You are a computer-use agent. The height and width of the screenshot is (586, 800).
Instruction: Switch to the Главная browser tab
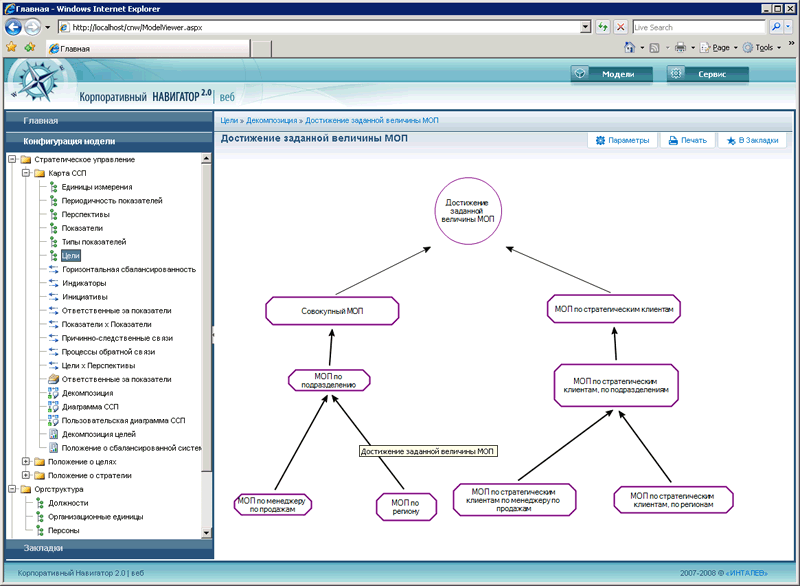tap(148, 48)
